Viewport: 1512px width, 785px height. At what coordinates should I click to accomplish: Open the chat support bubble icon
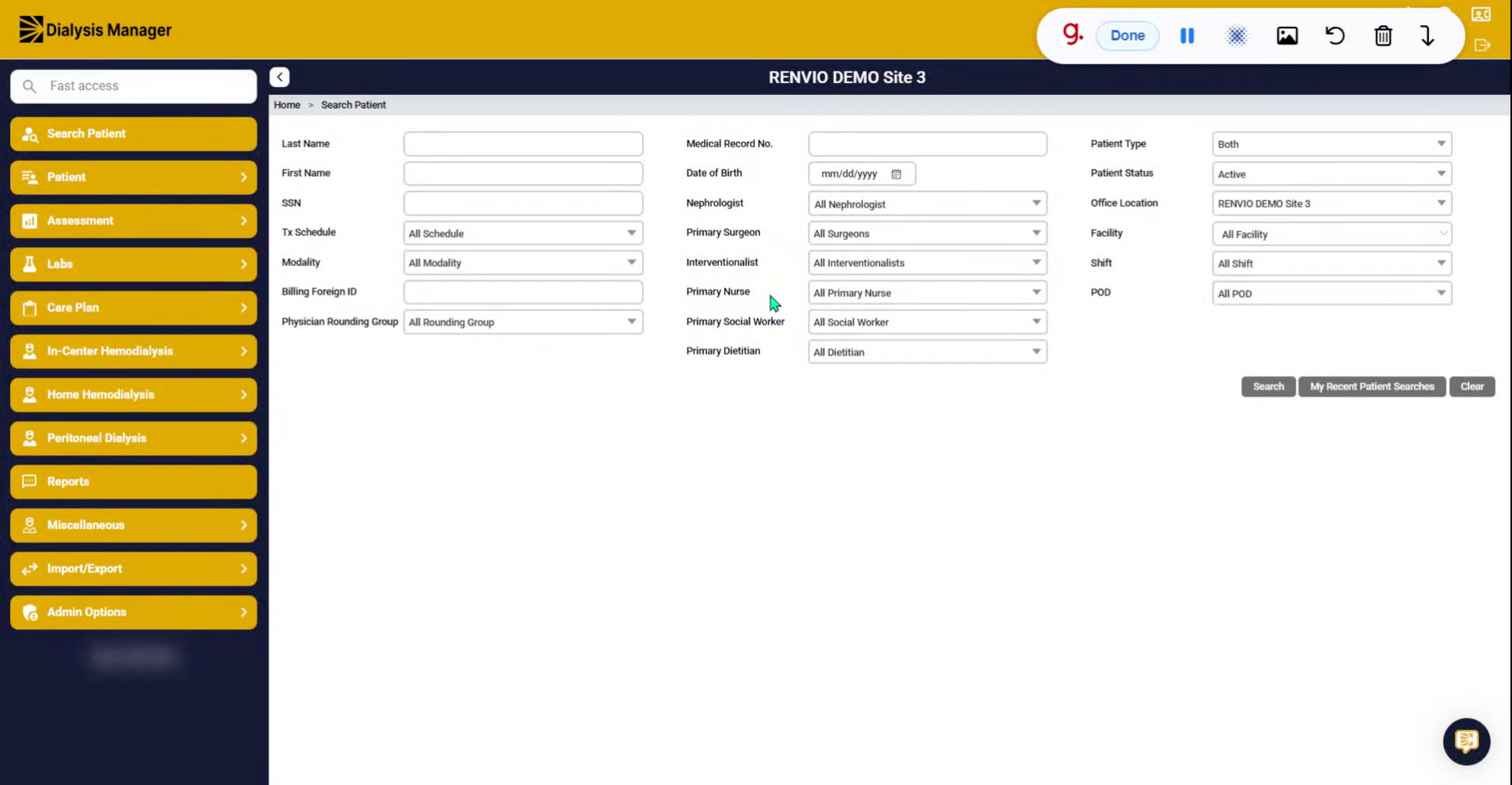pyautogui.click(x=1466, y=741)
